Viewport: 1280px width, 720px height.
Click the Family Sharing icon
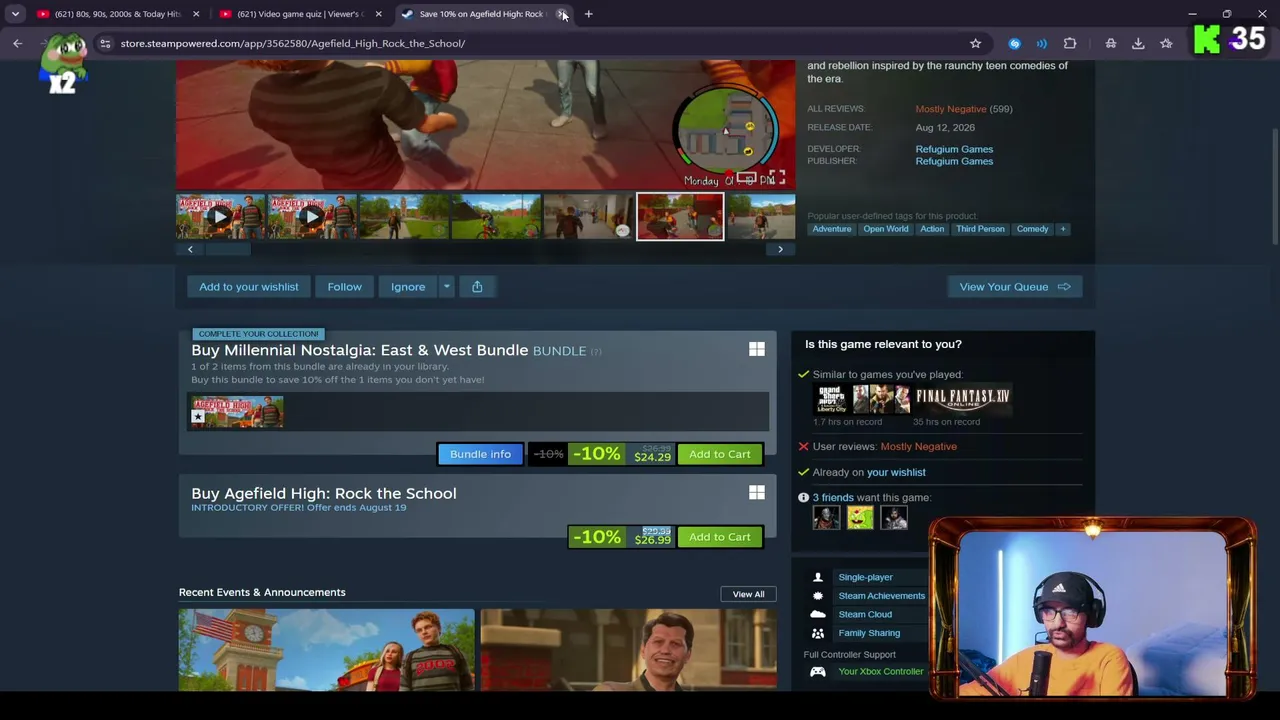[818, 633]
